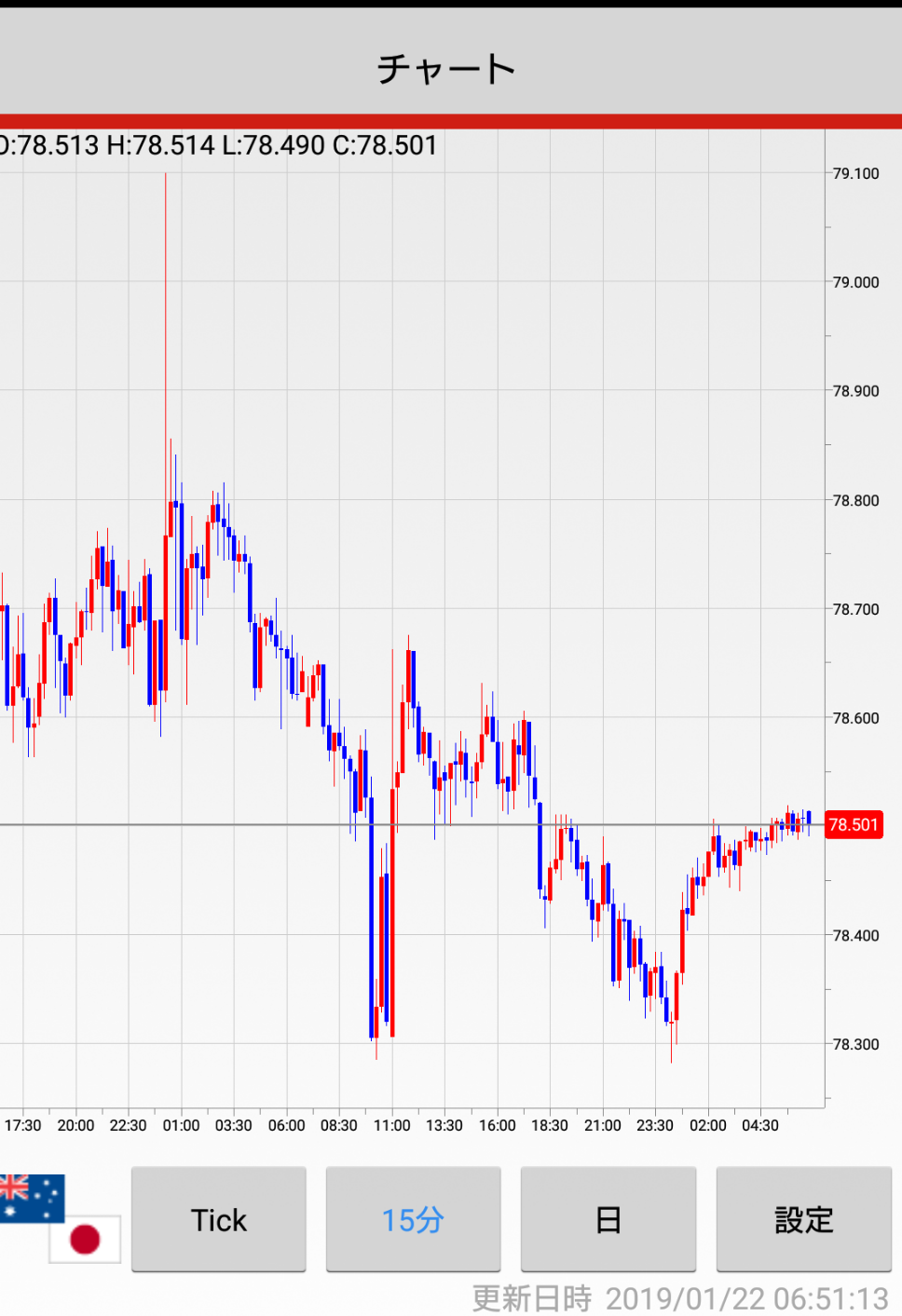The height and width of the screenshot is (1316, 902).
Task: Tap the チャート title header
Action: pos(446,69)
